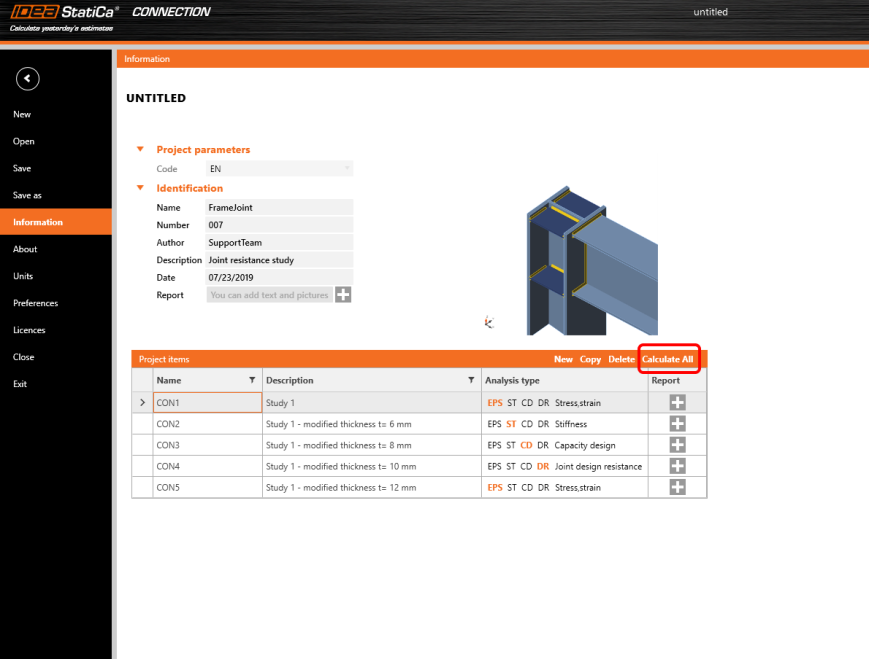Add report for CON5 plus icon
869x659 pixels.
point(677,487)
